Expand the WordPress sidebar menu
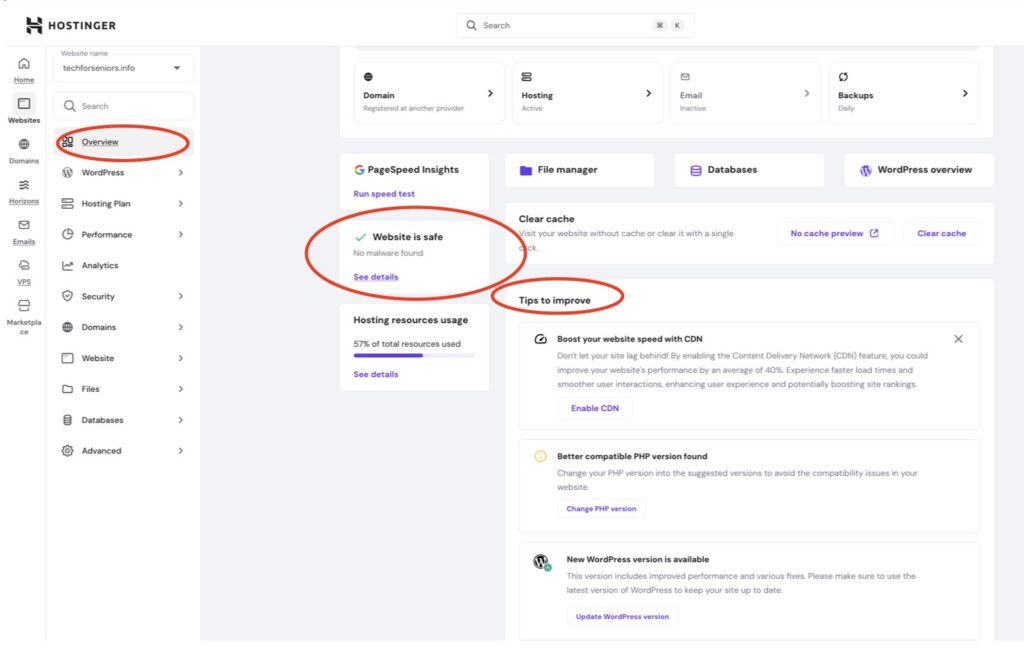This screenshot has width=1024, height=649. click(x=123, y=173)
